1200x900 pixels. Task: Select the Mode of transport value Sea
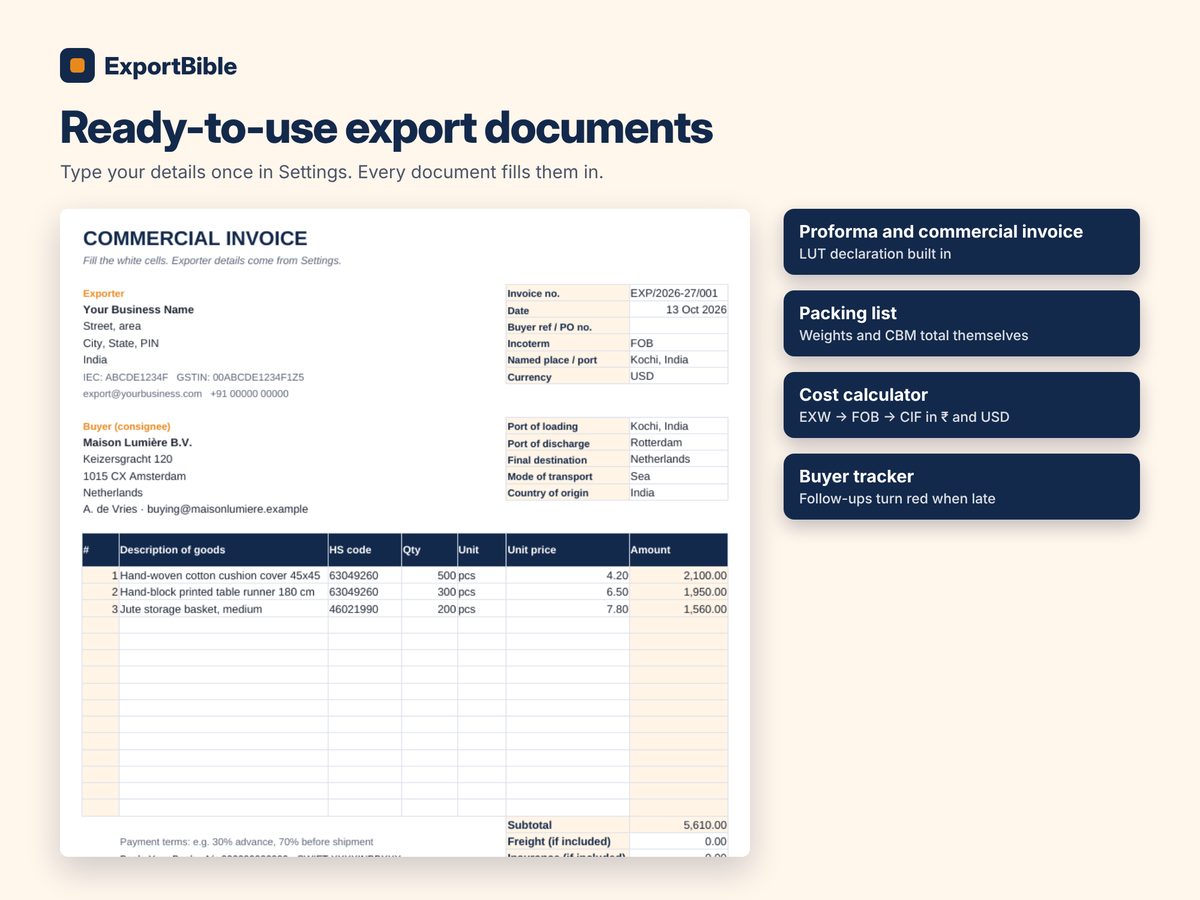click(x=678, y=476)
